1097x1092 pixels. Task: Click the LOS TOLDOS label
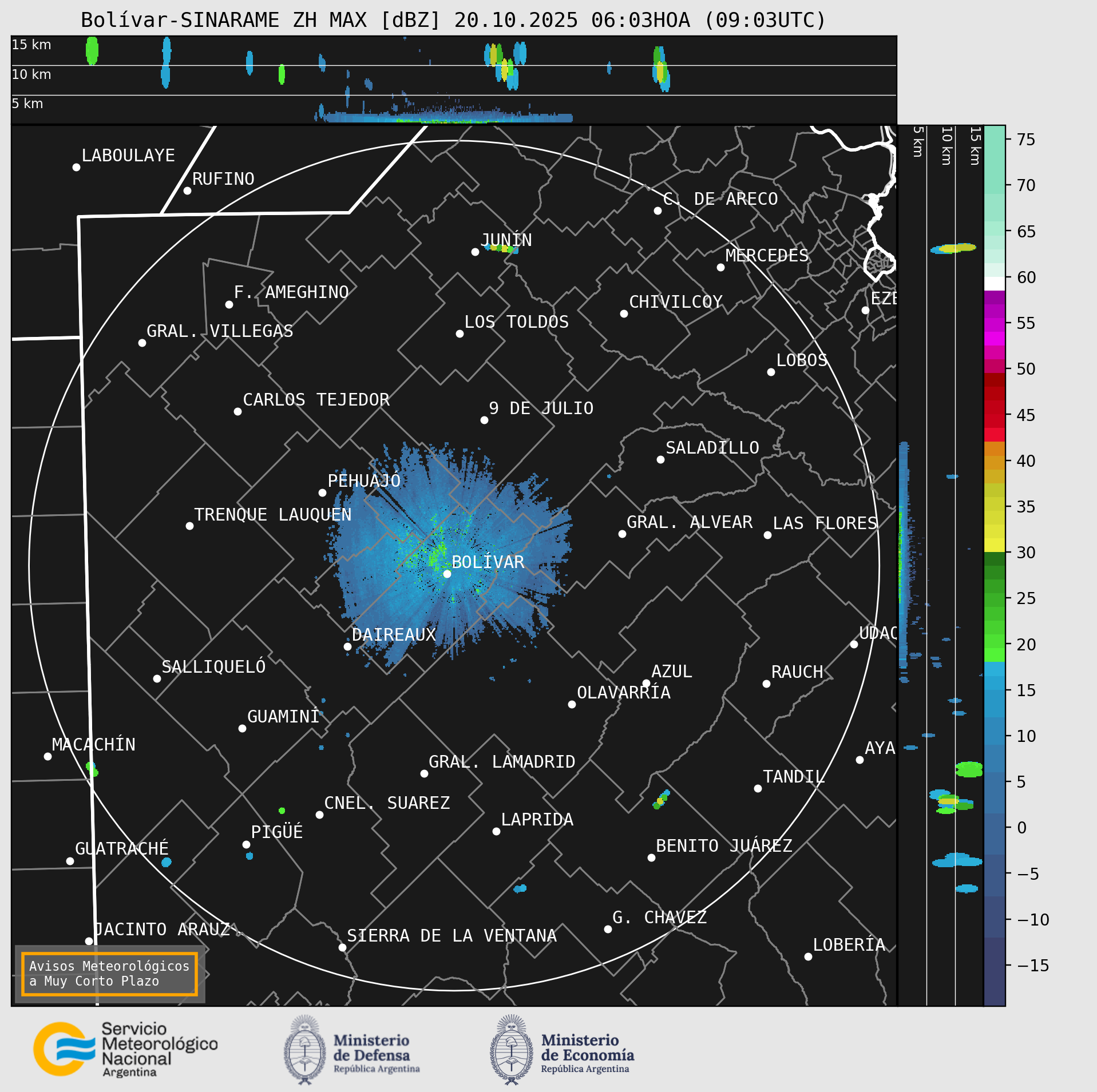click(517, 321)
